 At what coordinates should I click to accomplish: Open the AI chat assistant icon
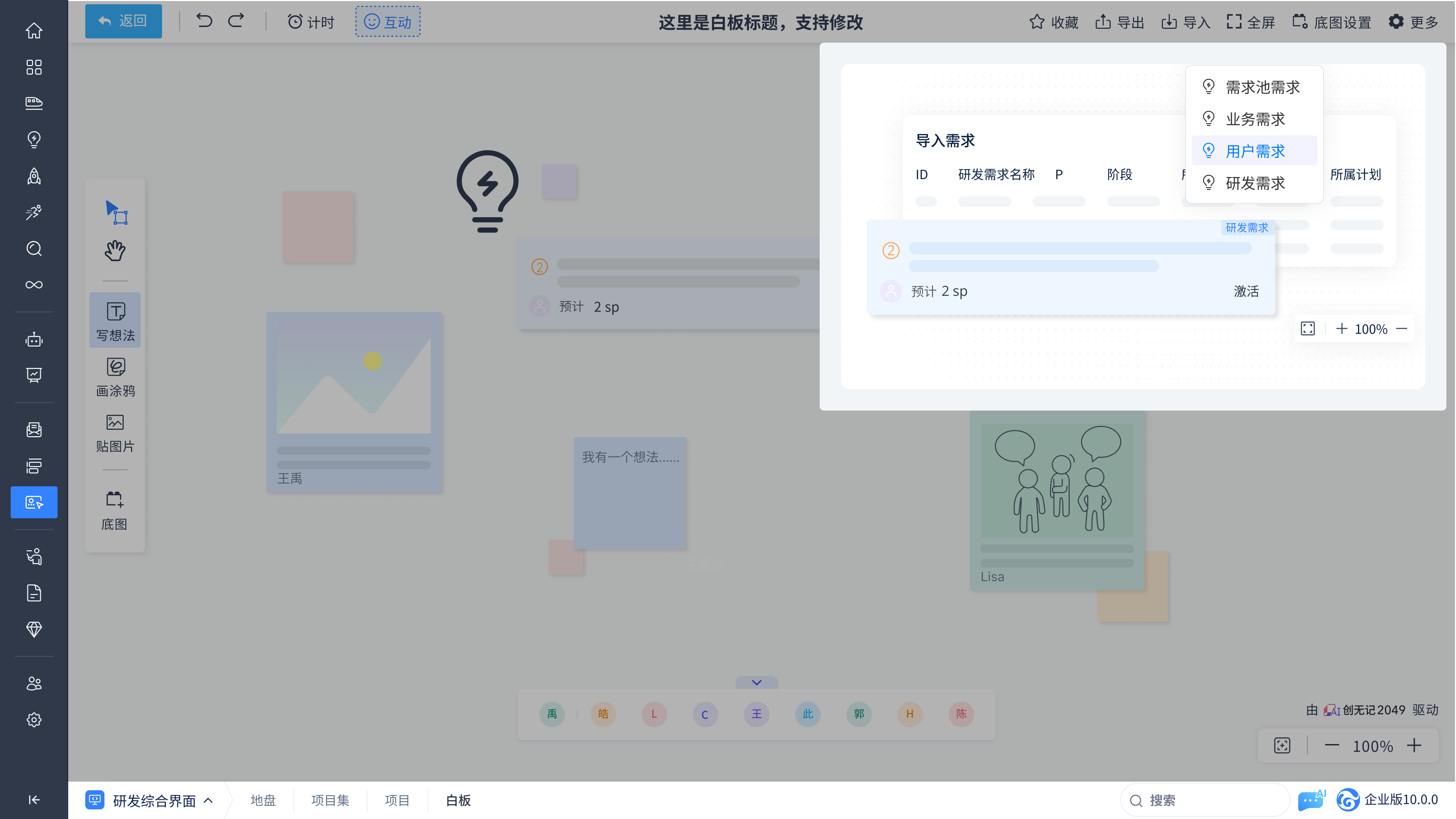coord(1311,800)
